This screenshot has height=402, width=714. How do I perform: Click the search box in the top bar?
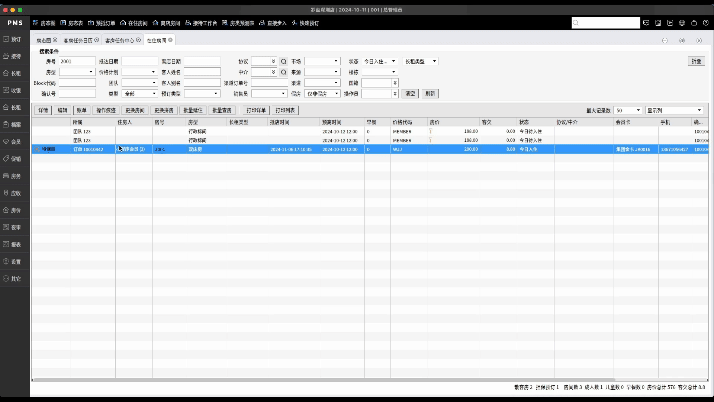point(606,23)
